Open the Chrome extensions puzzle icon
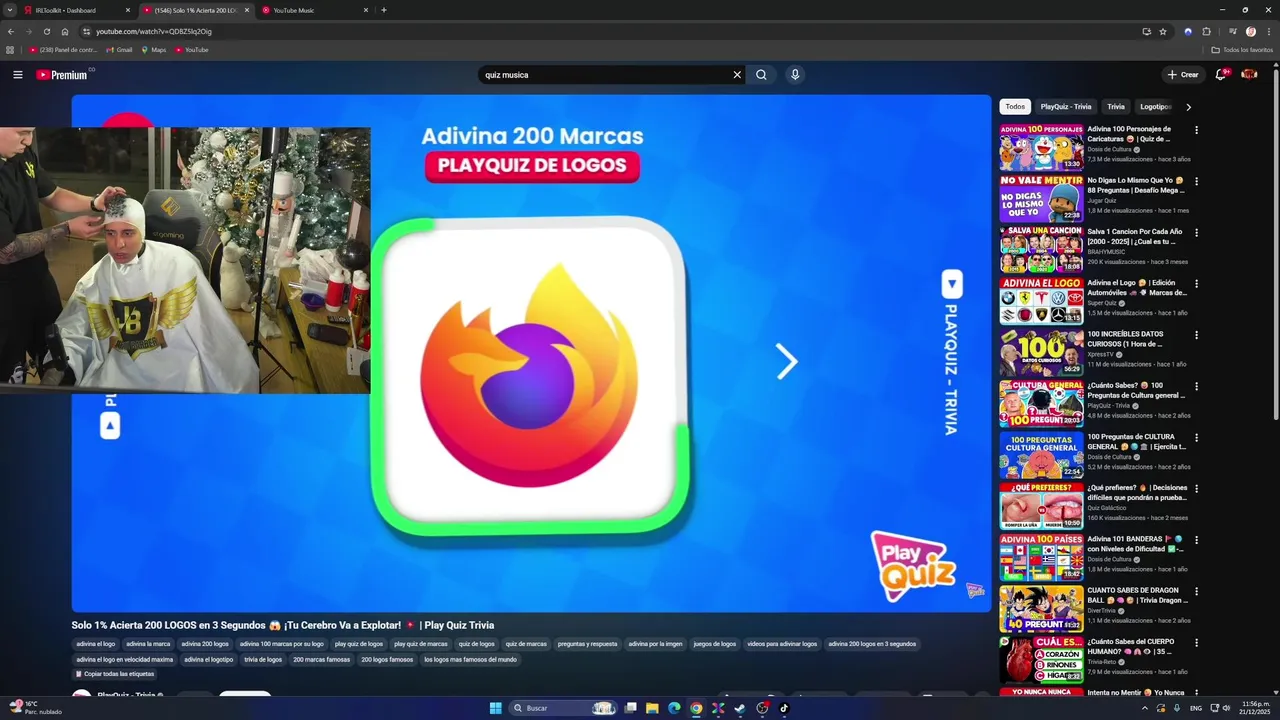 point(1206,31)
